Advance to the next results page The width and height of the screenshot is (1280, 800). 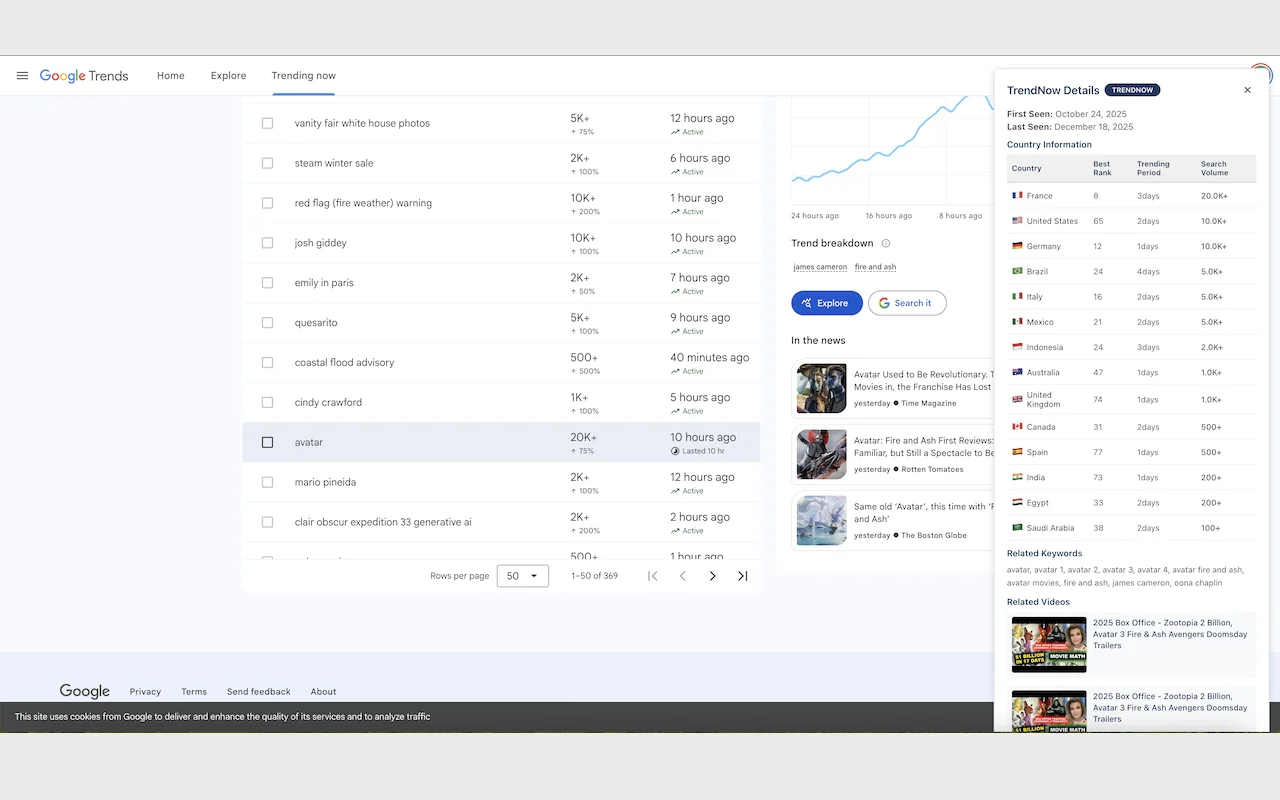click(x=712, y=576)
